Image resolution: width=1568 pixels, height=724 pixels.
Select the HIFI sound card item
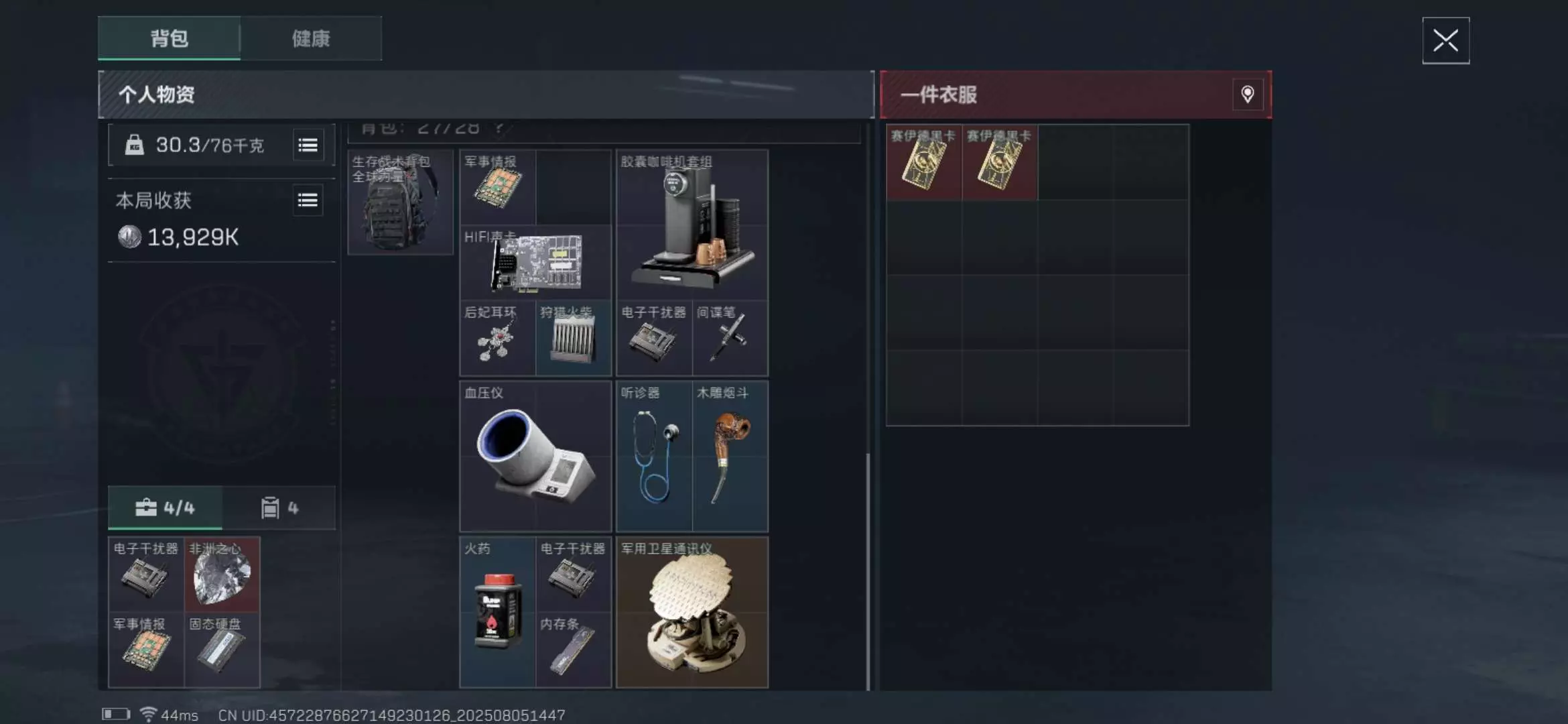click(535, 262)
